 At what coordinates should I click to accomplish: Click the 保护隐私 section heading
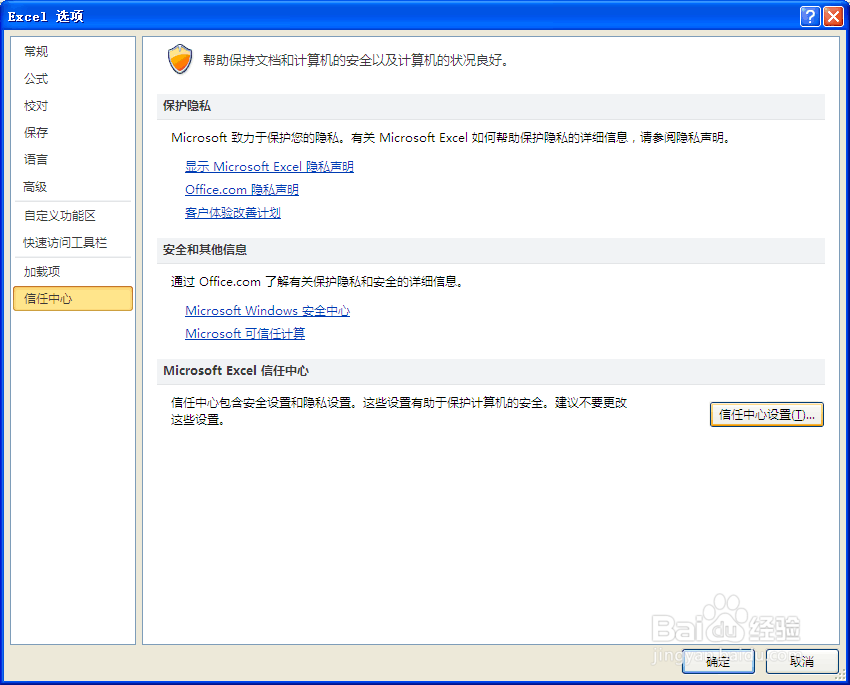point(186,106)
